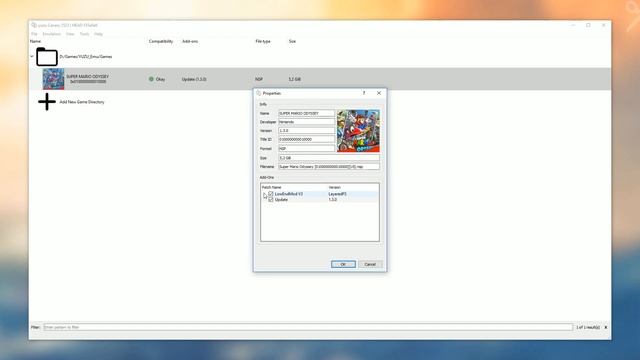Sort by the Name column header
The image size is (640, 360).
(x=36, y=41)
